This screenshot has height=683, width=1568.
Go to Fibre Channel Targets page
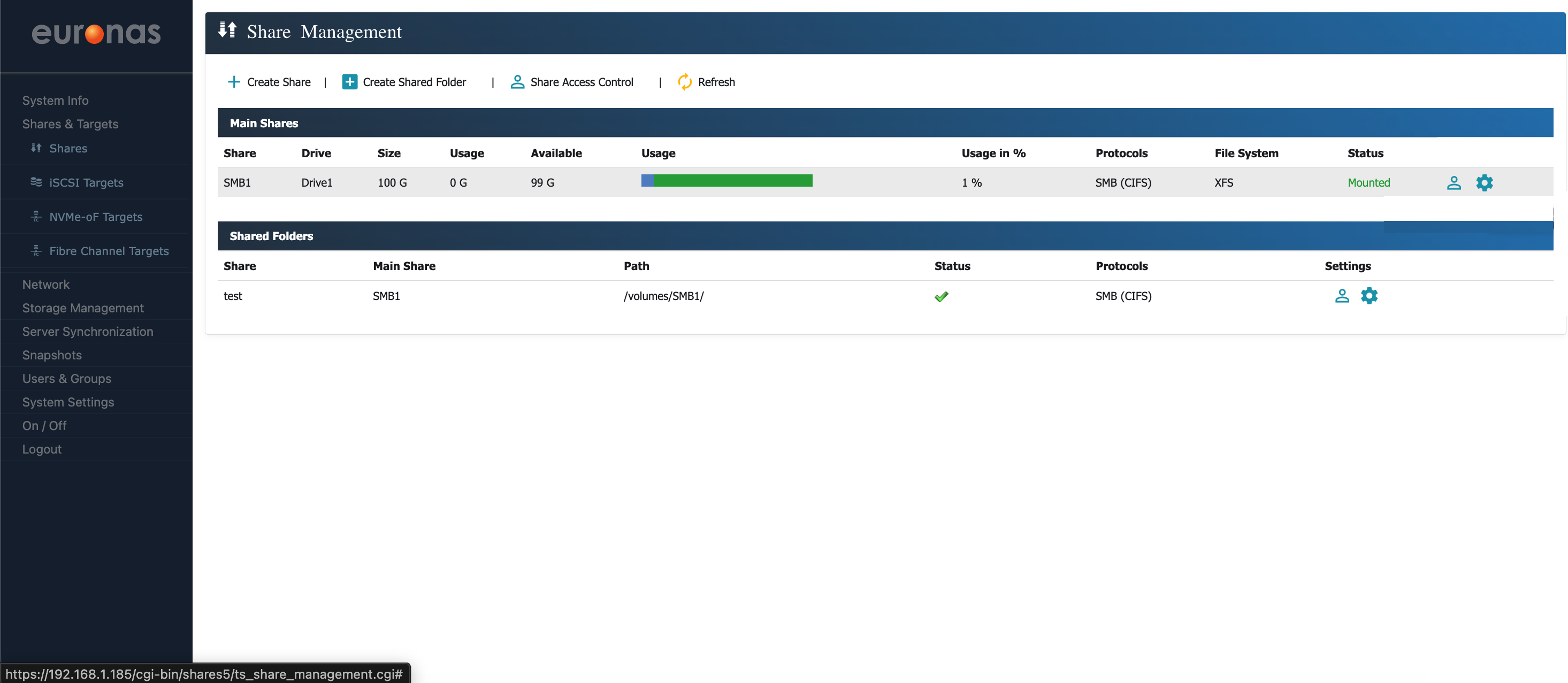(109, 251)
